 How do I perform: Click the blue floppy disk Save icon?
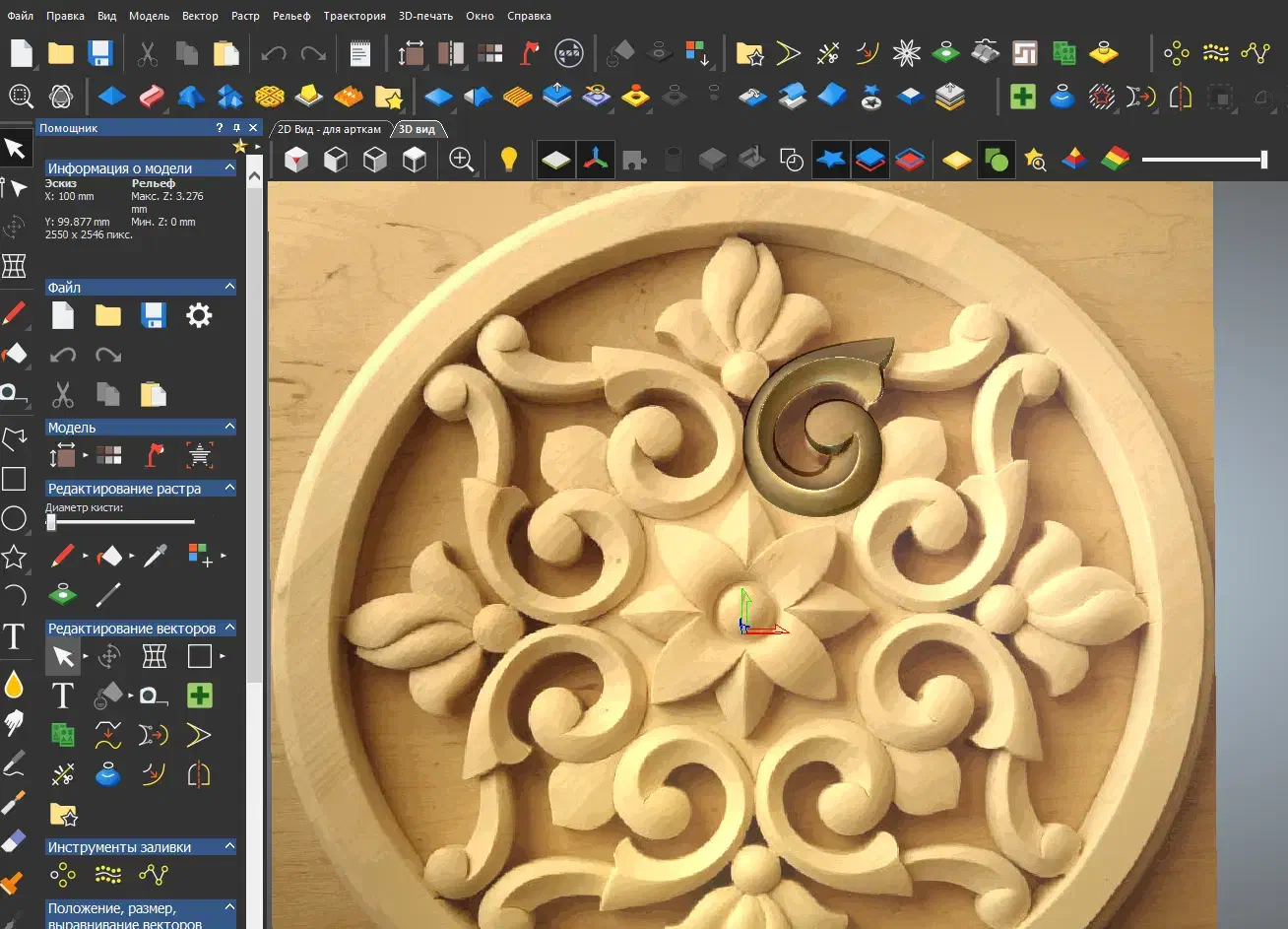click(100, 53)
